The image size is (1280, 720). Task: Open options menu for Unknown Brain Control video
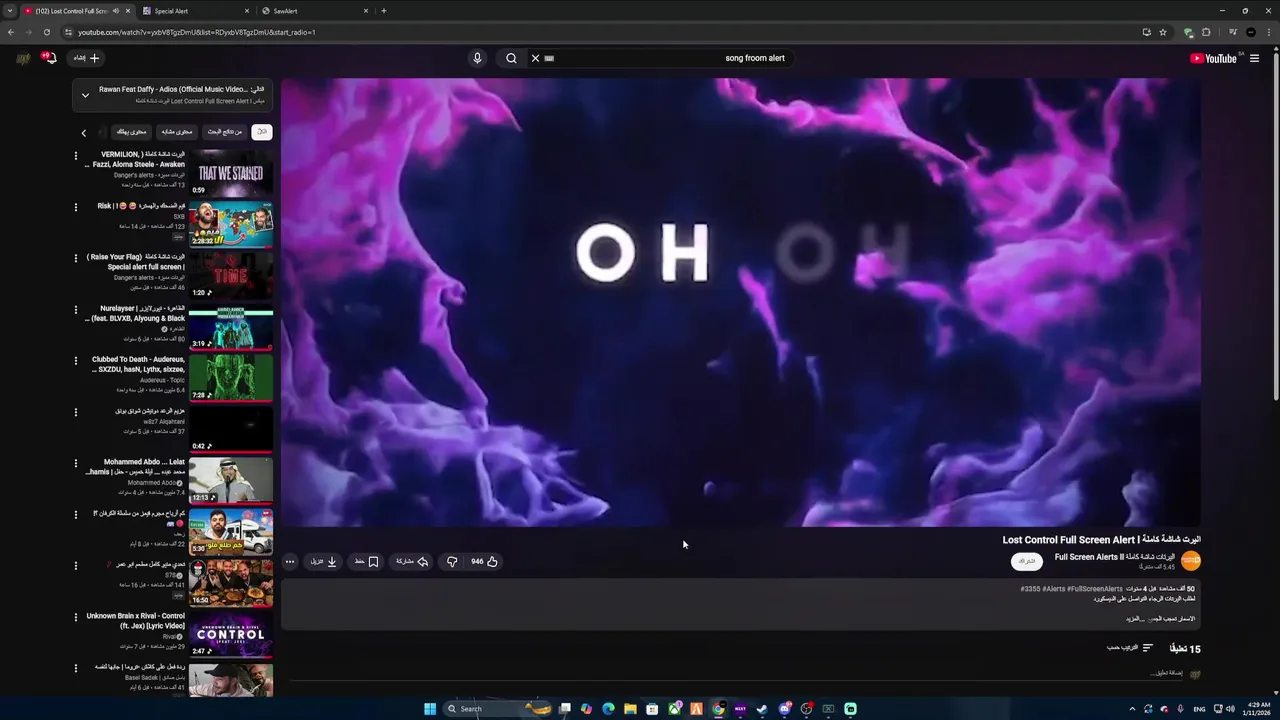(75, 617)
